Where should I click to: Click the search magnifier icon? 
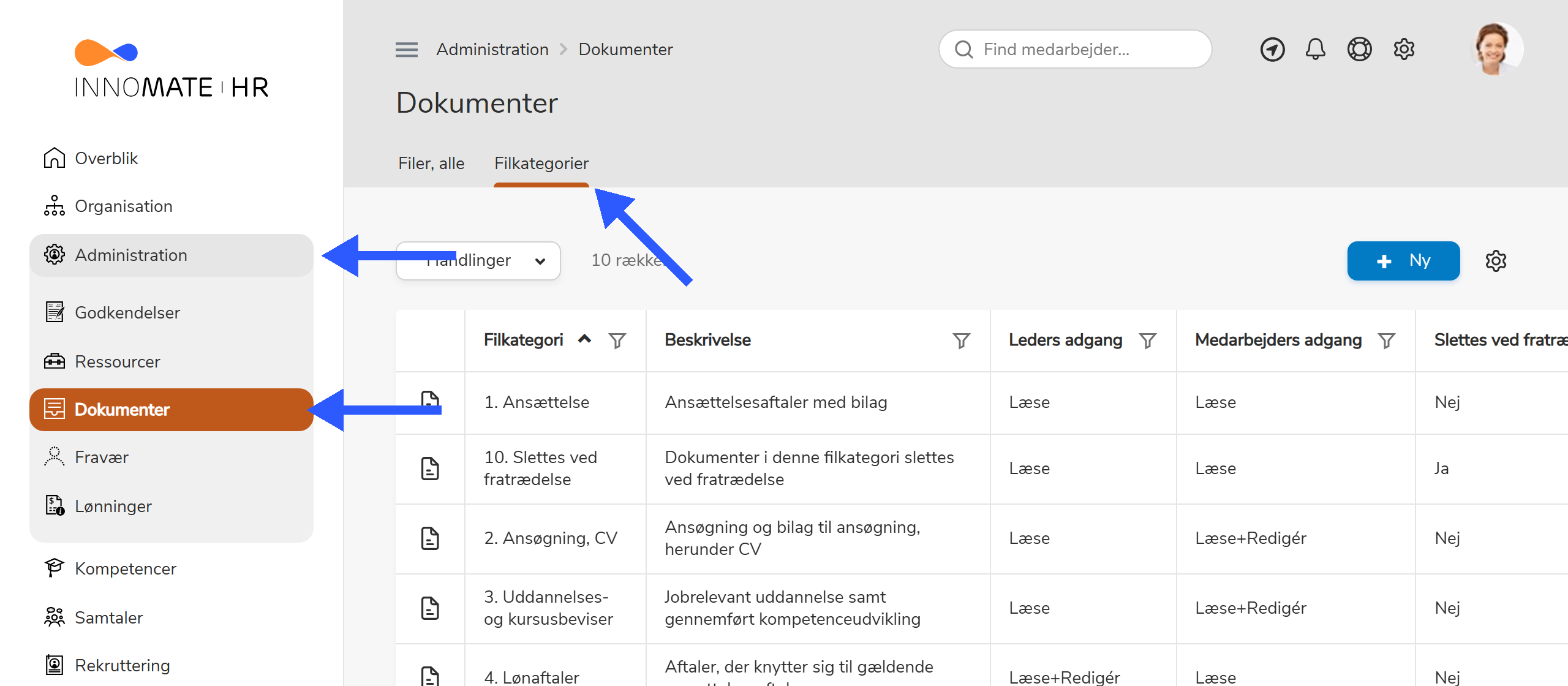pyautogui.click(x=963, y=50)
